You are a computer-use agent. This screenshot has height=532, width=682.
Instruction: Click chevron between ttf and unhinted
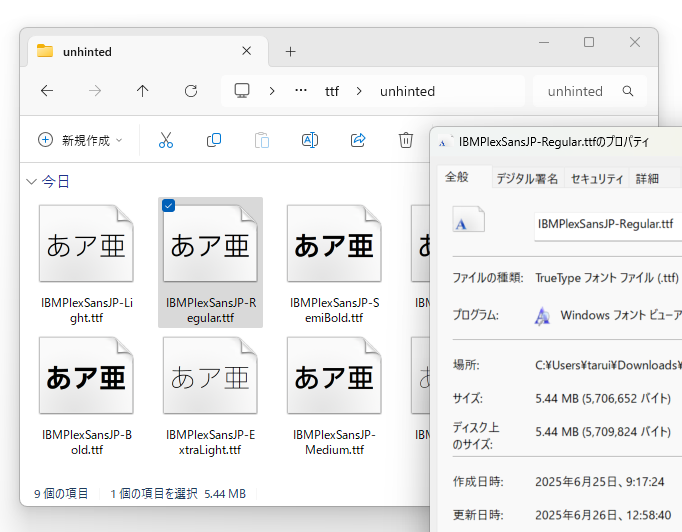[359, 91]
